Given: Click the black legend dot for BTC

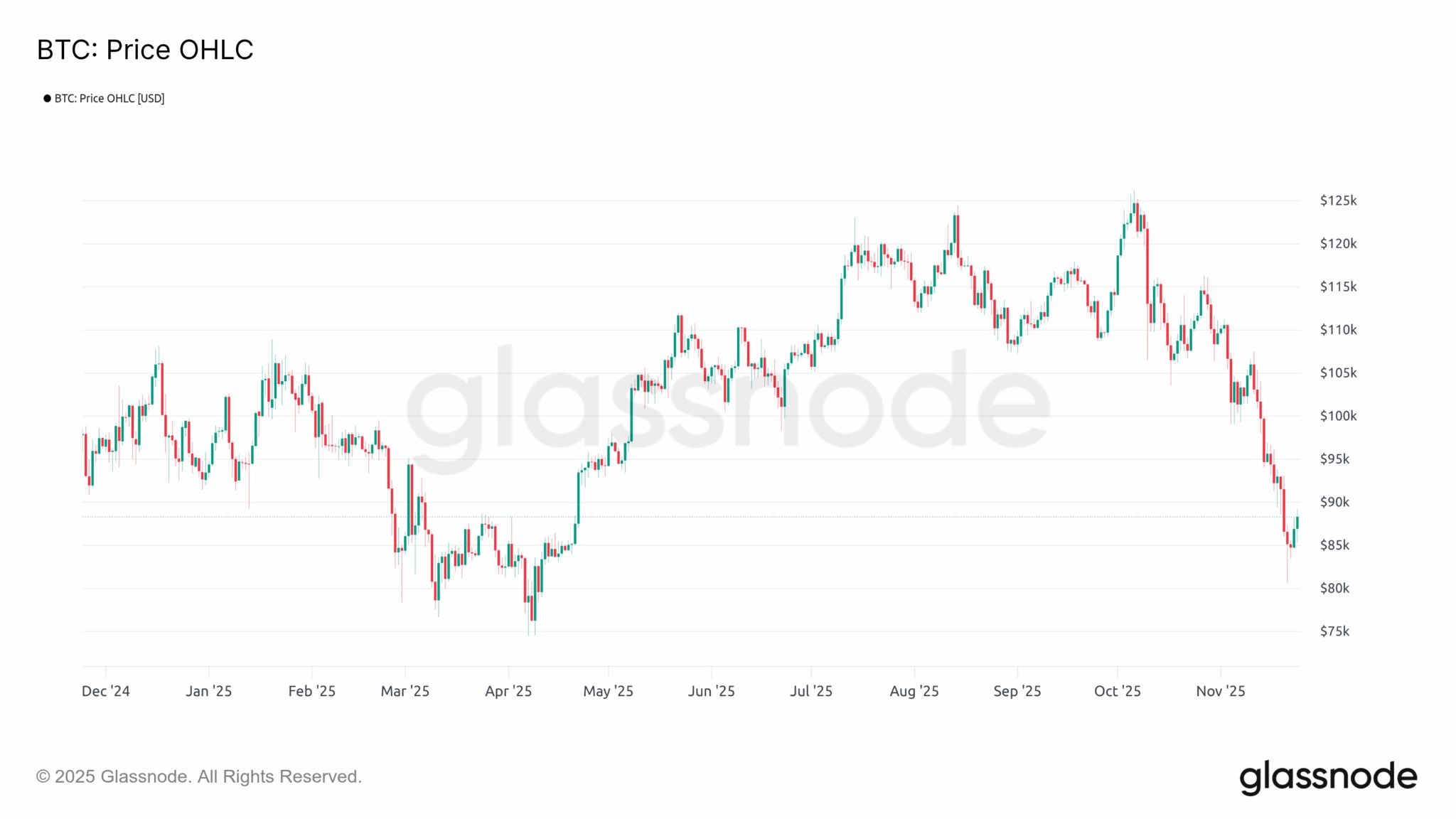Looking at the screenshot, I should coord(47,98).
